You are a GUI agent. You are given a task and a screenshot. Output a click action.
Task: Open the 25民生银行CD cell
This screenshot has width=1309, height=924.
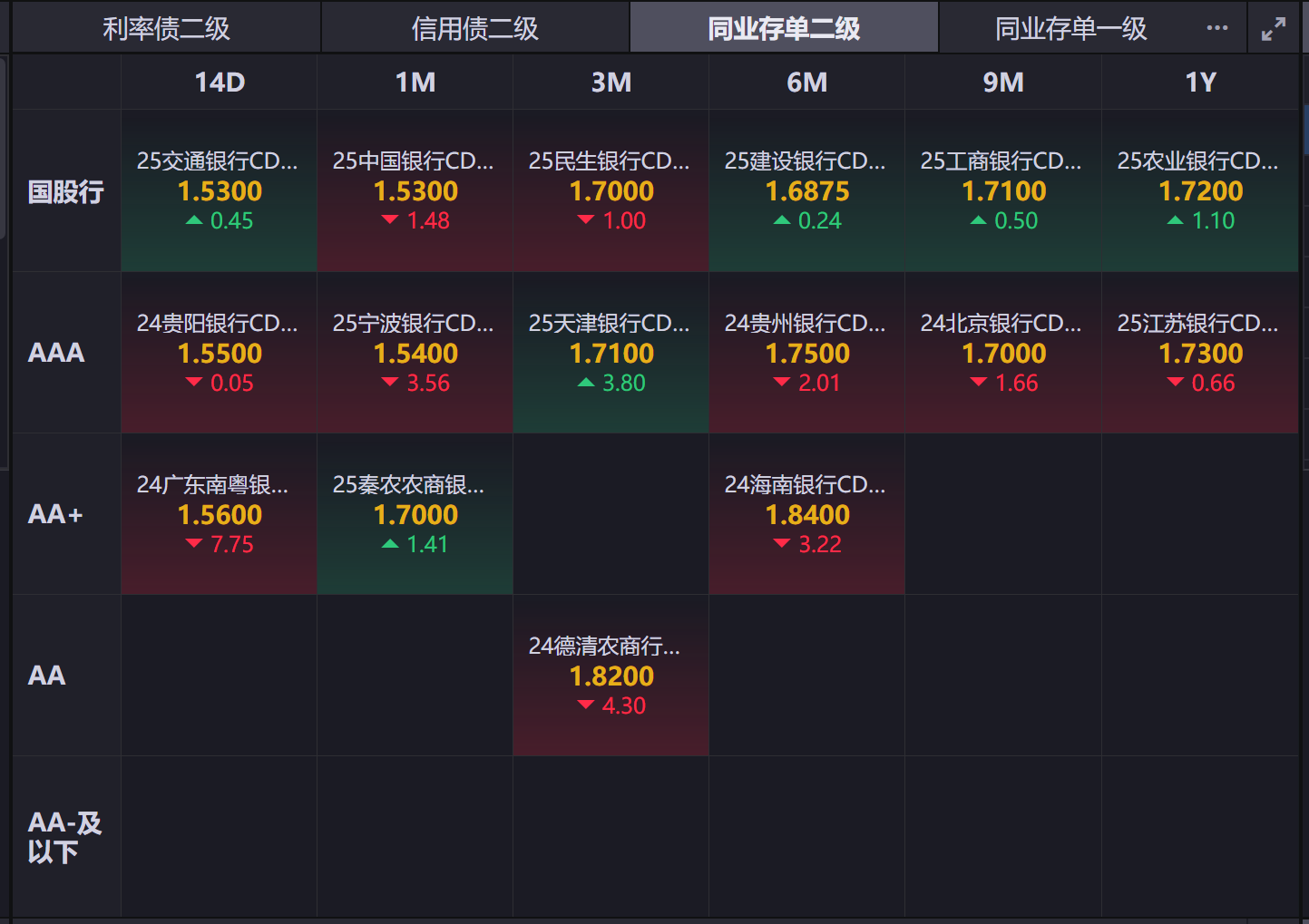coord(611,191)
